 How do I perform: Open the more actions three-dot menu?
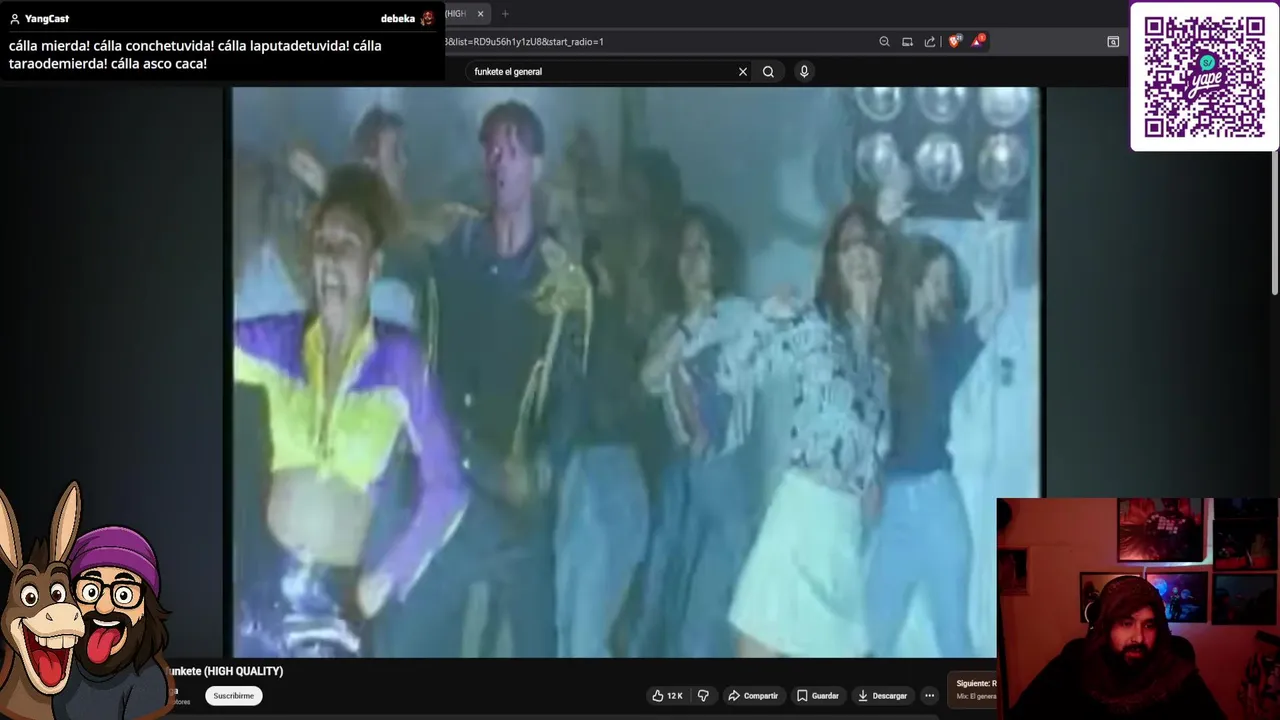[929, 696]
